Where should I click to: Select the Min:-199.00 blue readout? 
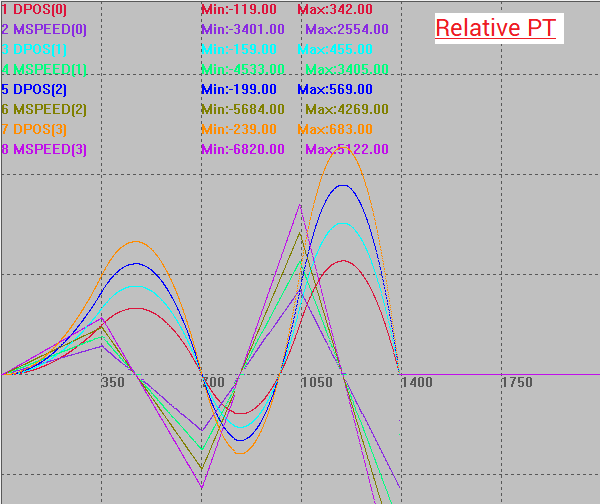click(238, 89)
